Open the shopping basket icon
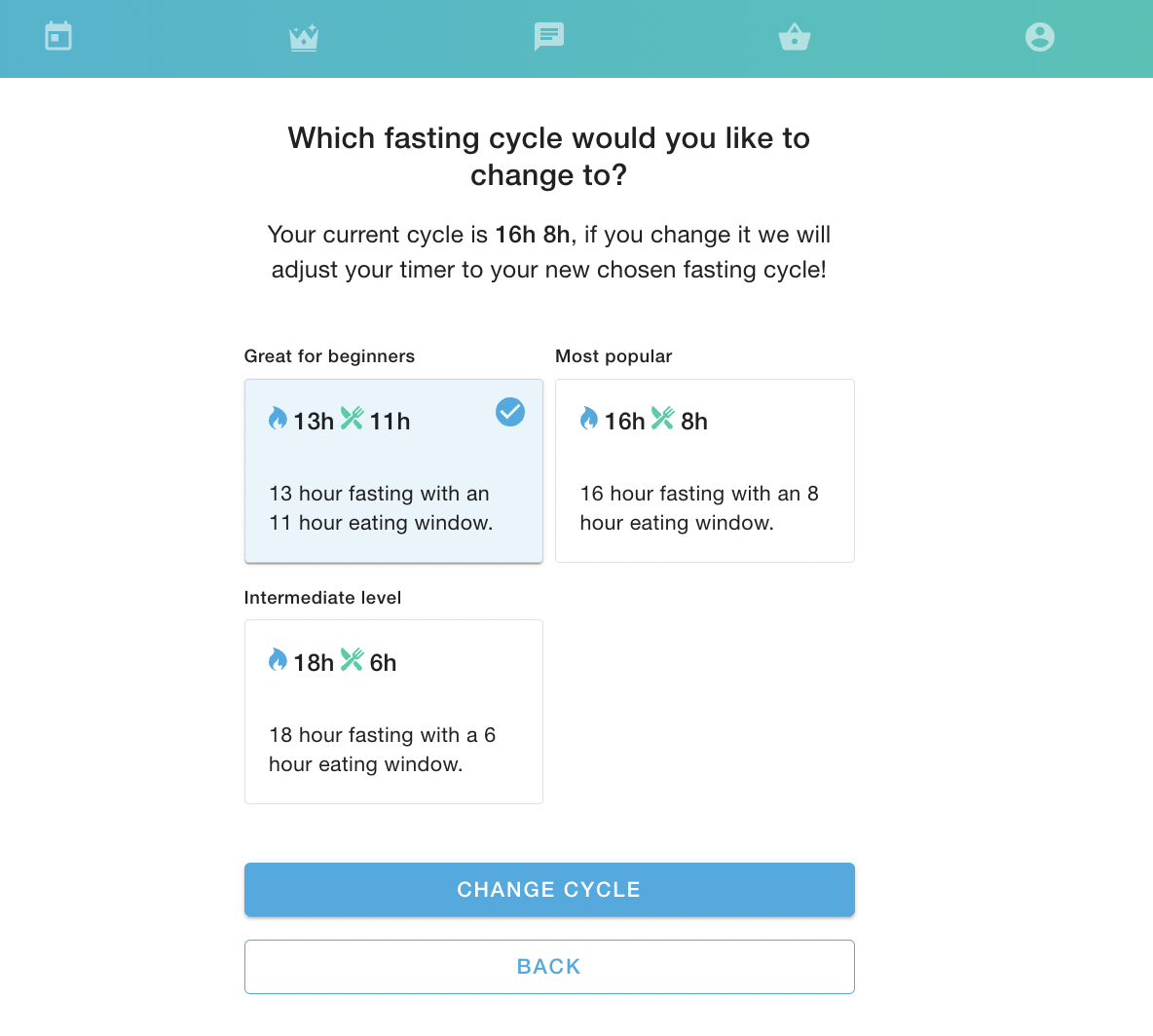Viewport: 1153px width, 1036px height. pos(795,38)
